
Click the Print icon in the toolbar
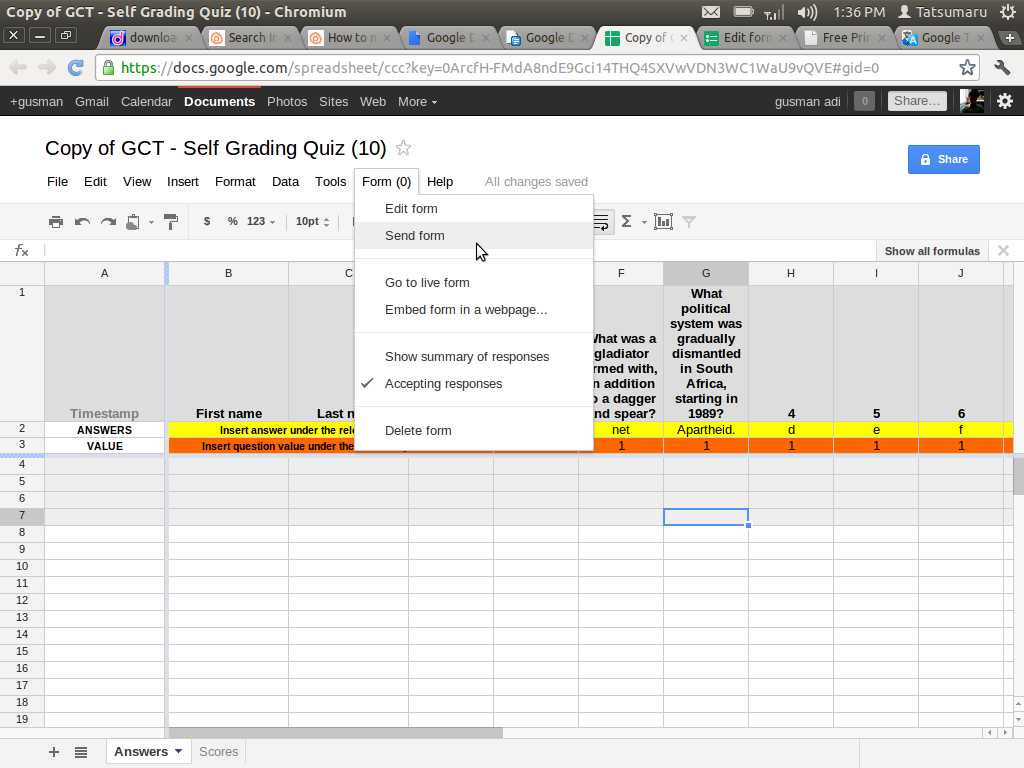click(56, 222)
